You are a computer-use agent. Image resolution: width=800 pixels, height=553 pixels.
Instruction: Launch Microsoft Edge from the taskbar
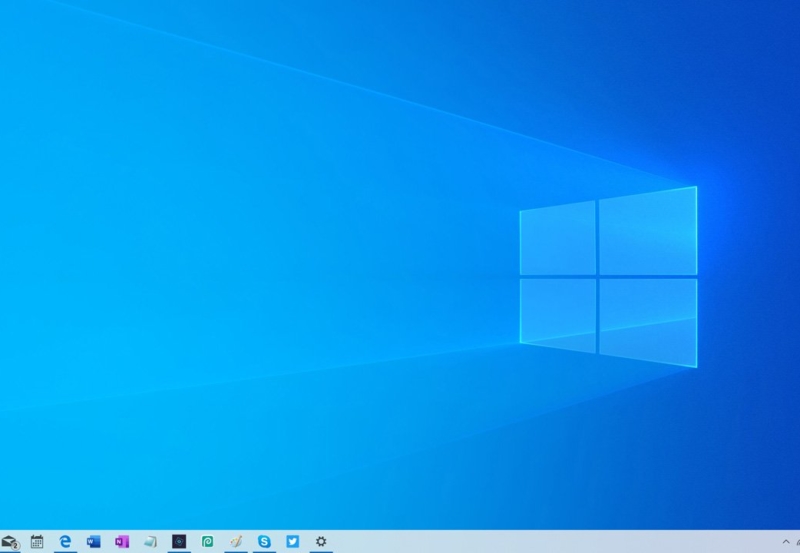click(65, 541)
